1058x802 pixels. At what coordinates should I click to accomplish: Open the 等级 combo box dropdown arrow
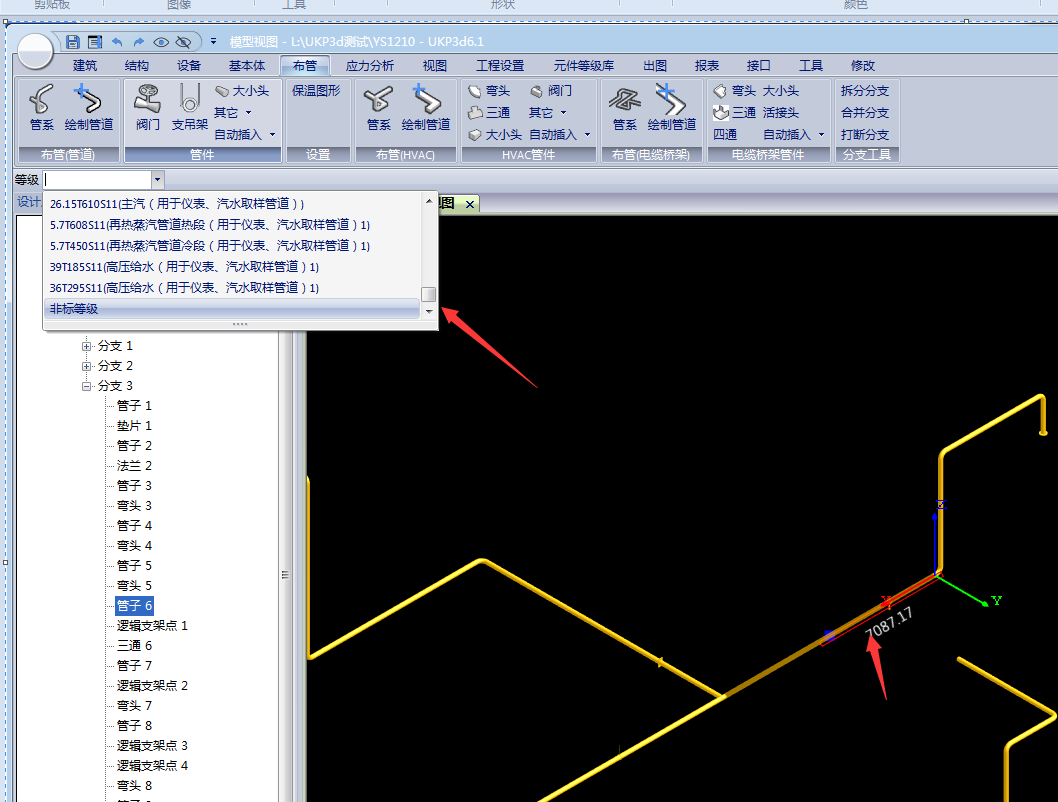point(157,179)
